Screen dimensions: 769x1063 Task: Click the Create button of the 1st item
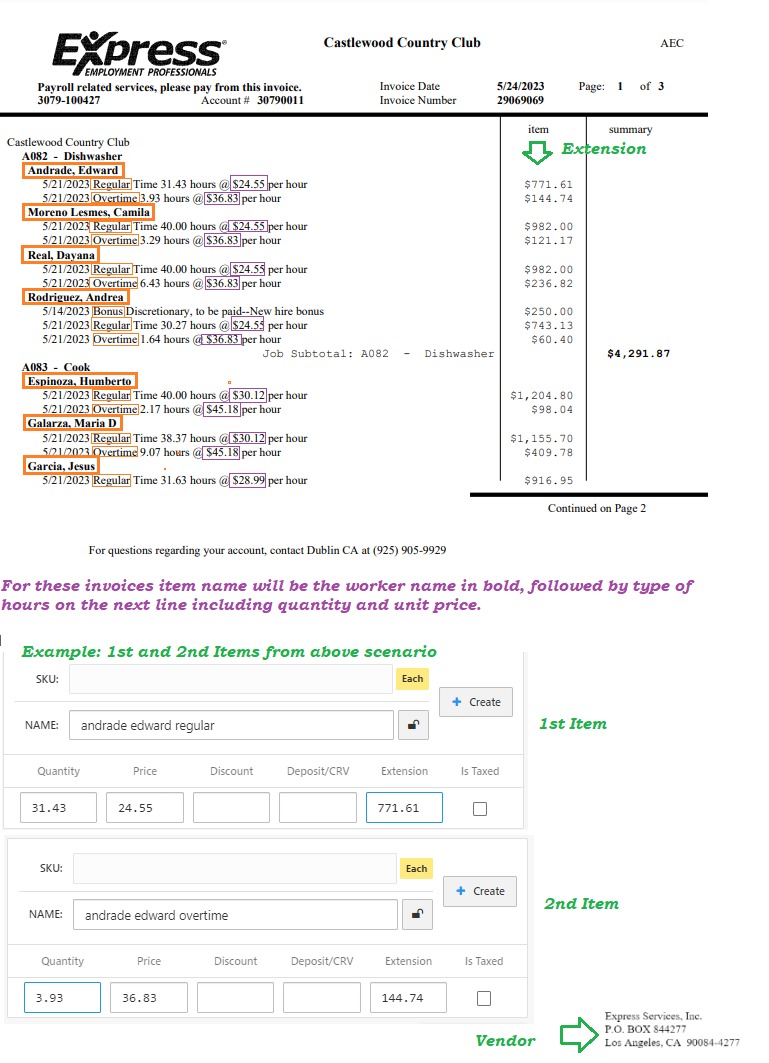pos(476,702)
